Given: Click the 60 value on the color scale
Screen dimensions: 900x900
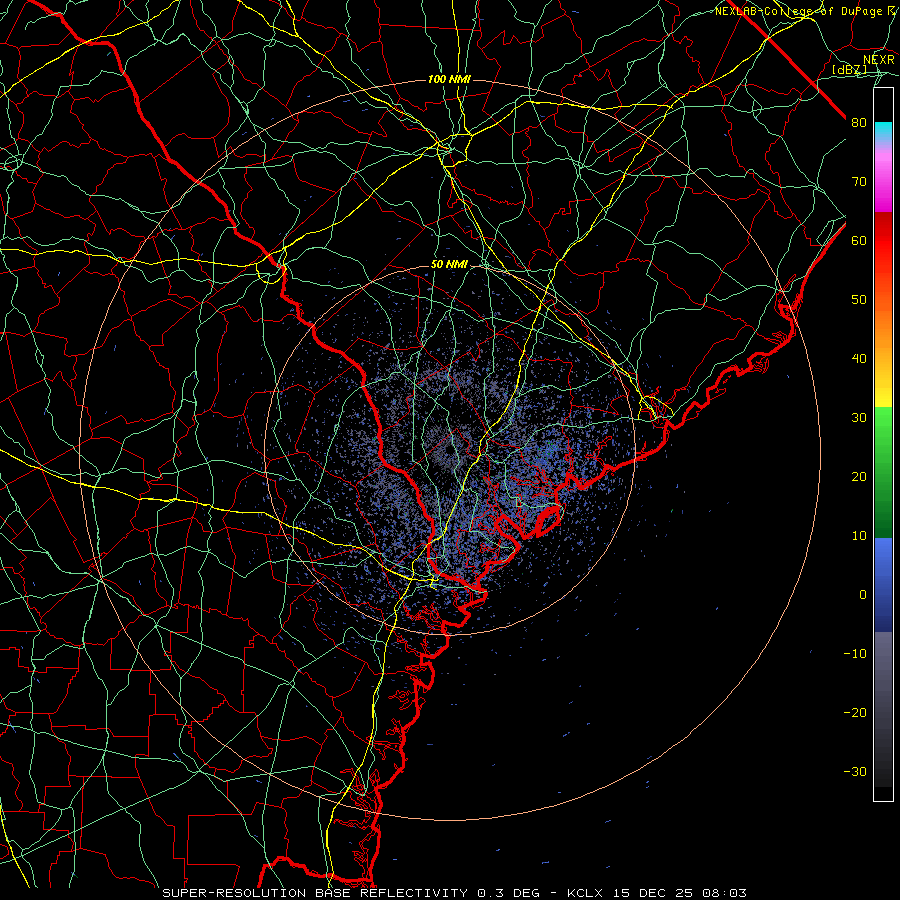Looking at the screenshot, I should pos(859,241).
